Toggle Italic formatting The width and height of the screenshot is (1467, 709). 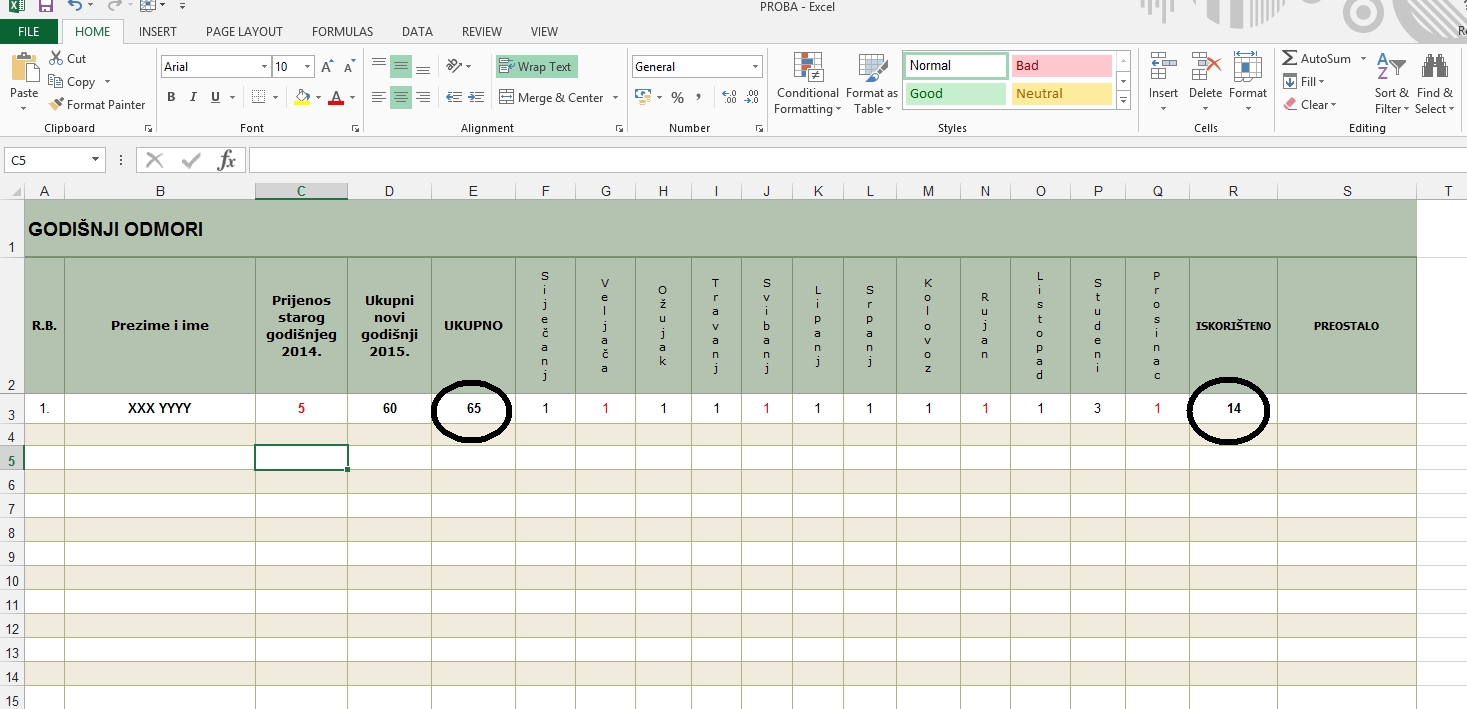pos(193,97)
